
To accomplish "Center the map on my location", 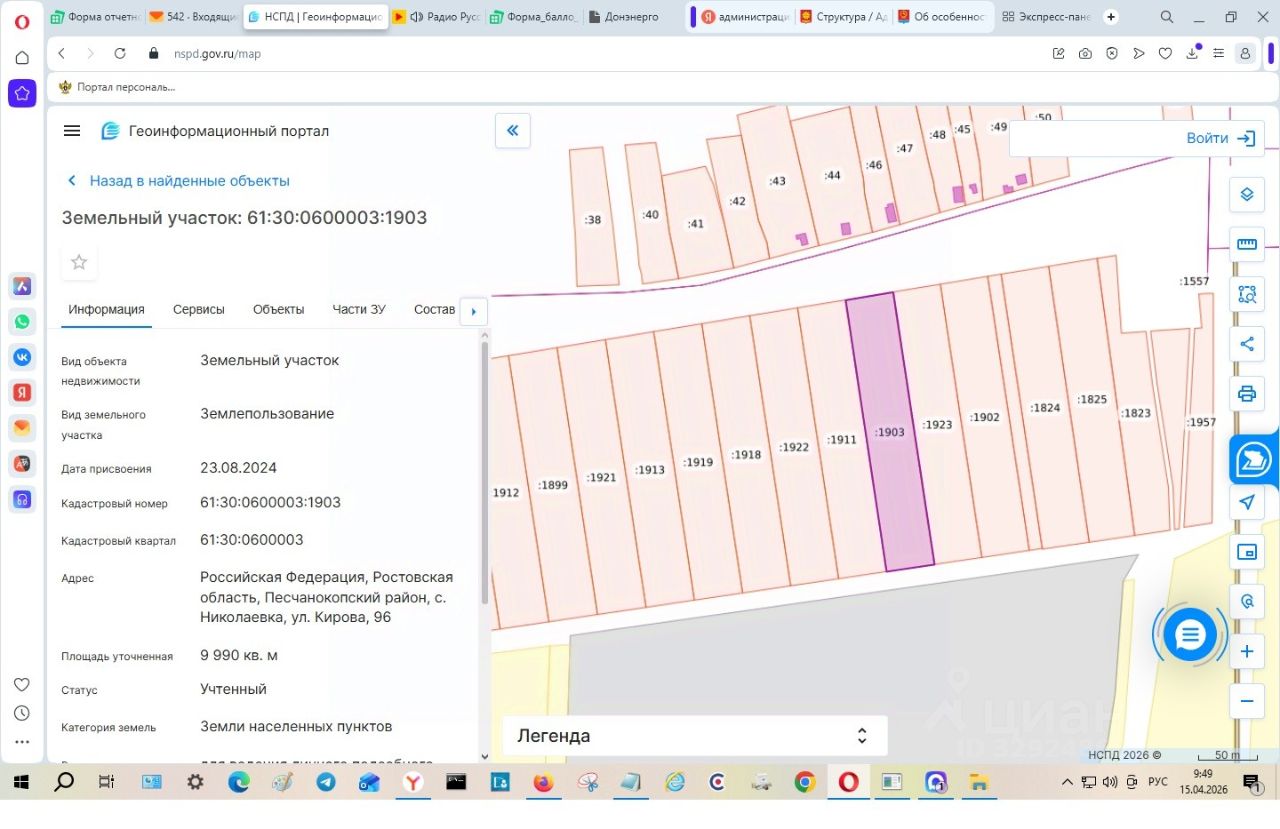I will pos(1246,502).
